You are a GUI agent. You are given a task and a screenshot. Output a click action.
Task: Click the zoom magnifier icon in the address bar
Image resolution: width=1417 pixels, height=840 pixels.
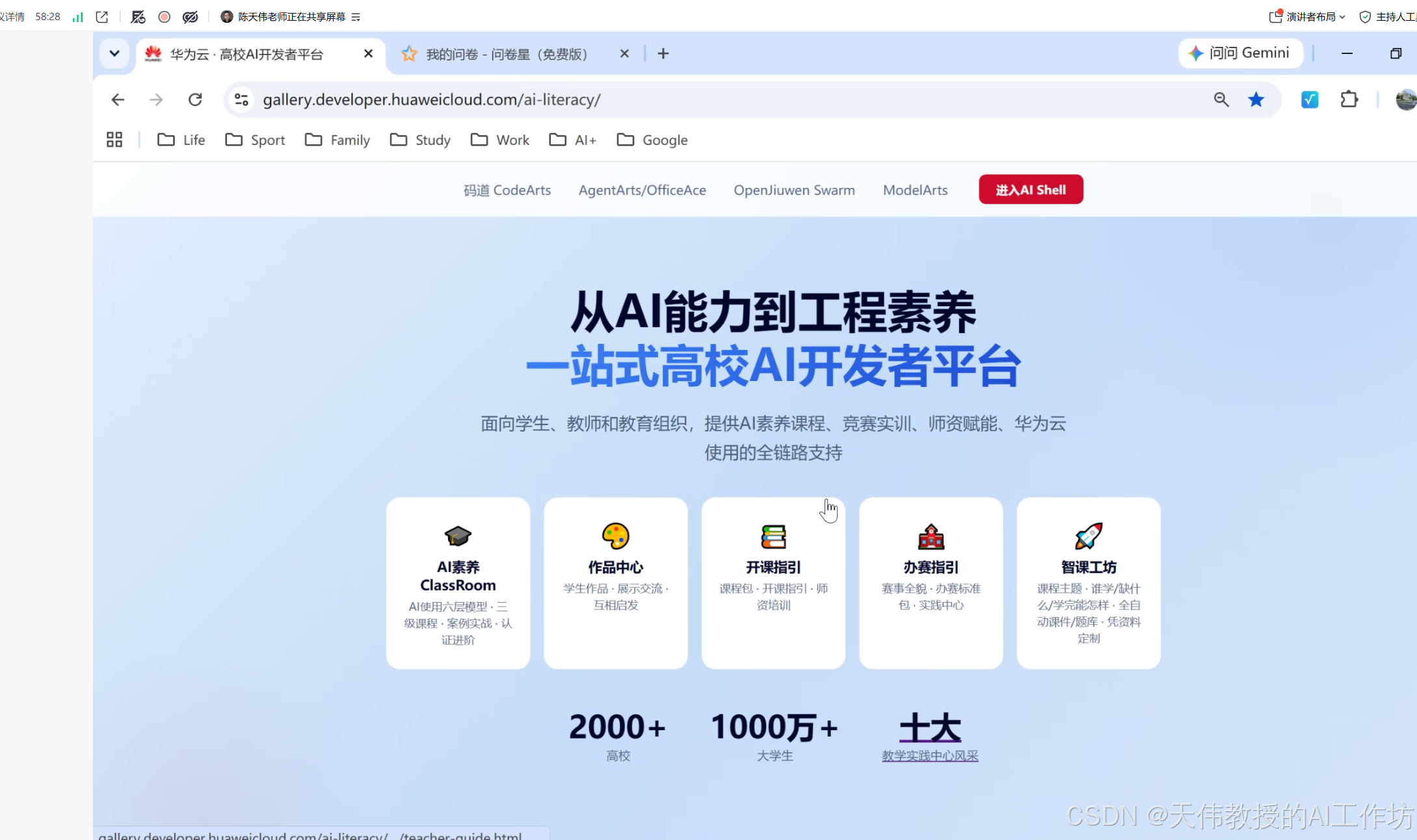(x=1221, y=99)
